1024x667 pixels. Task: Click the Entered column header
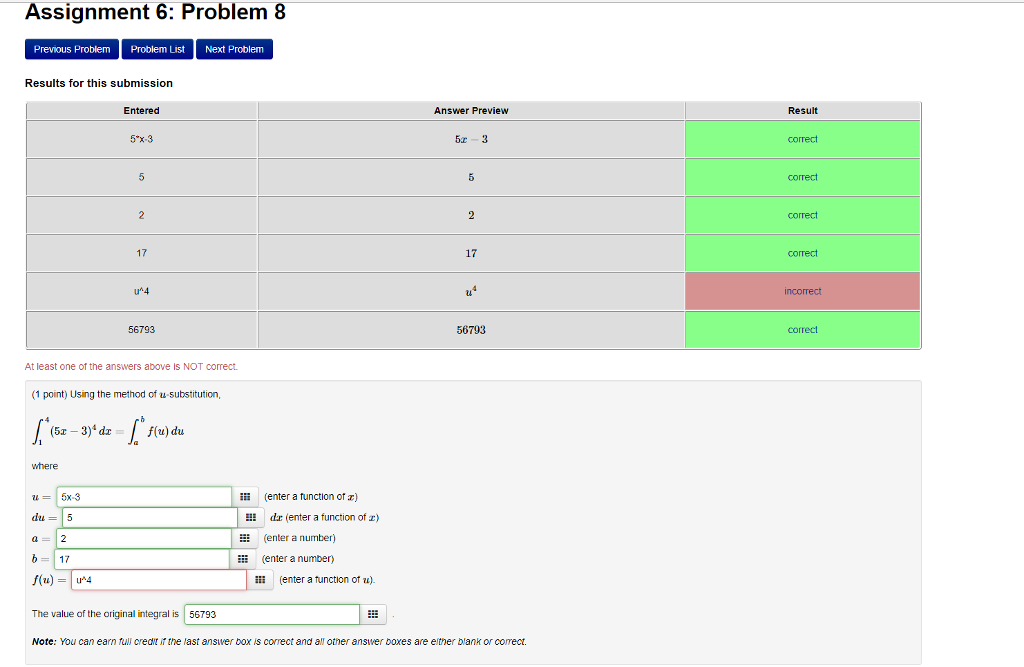point(141,110)
